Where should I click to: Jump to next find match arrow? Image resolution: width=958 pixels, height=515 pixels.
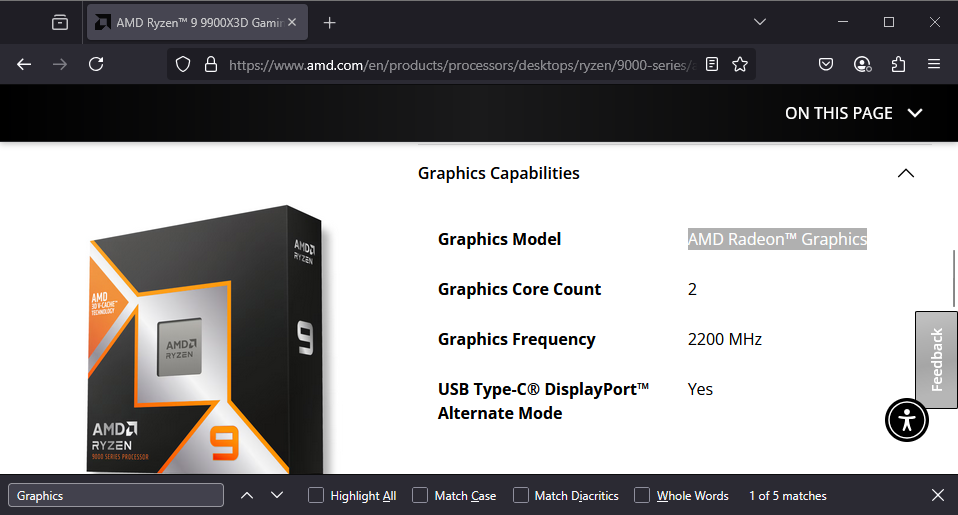pos(277,495)
